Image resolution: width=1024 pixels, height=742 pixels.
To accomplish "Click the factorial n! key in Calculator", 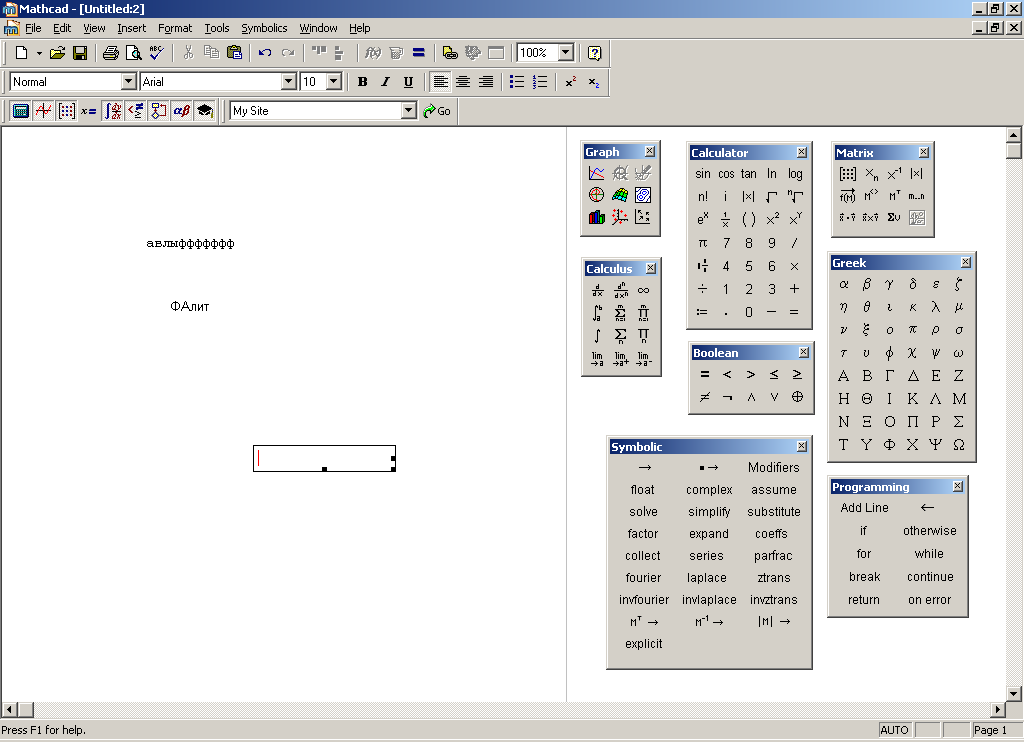I will click(x=703, y=197).
